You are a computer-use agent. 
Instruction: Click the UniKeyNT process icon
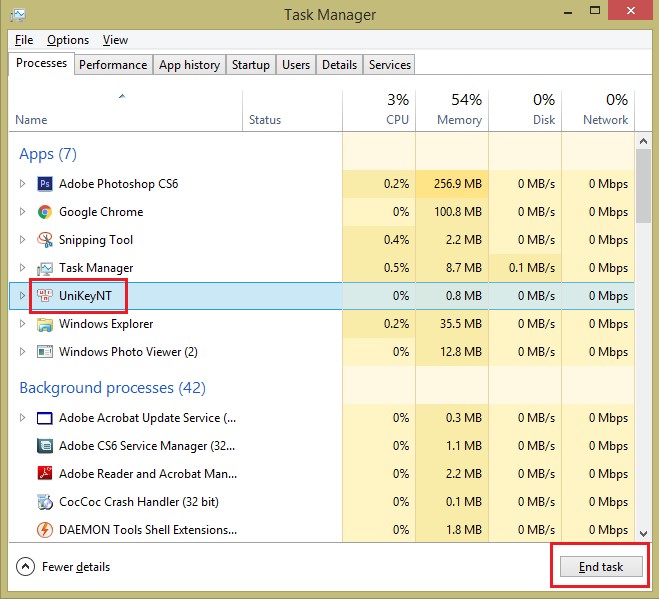[45, 296]
